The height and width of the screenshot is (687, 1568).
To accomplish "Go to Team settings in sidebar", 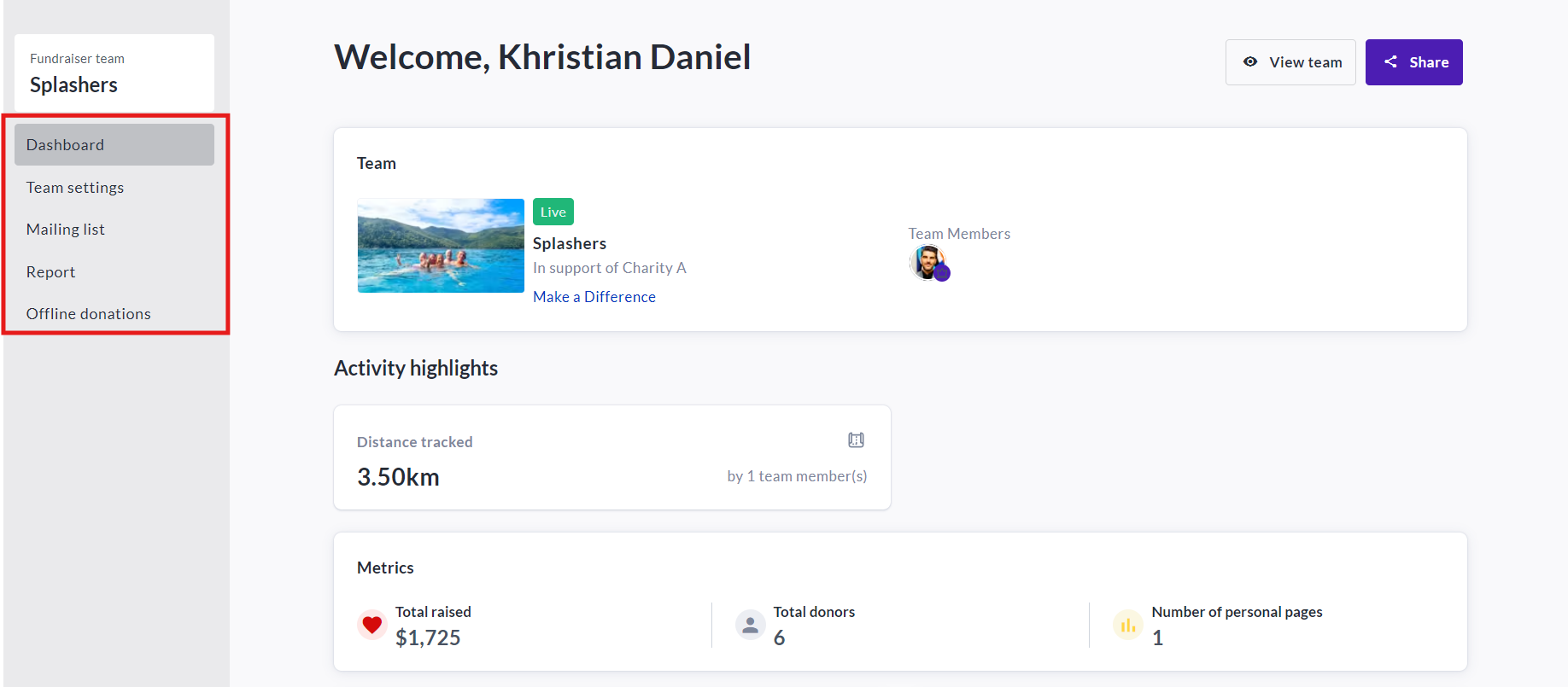I will coord(75,188).
